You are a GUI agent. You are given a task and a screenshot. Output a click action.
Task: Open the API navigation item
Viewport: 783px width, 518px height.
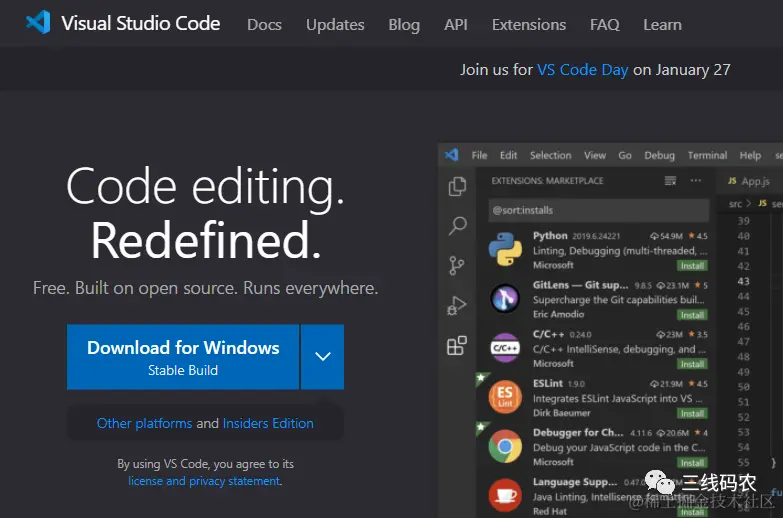(x=456, y=24)
